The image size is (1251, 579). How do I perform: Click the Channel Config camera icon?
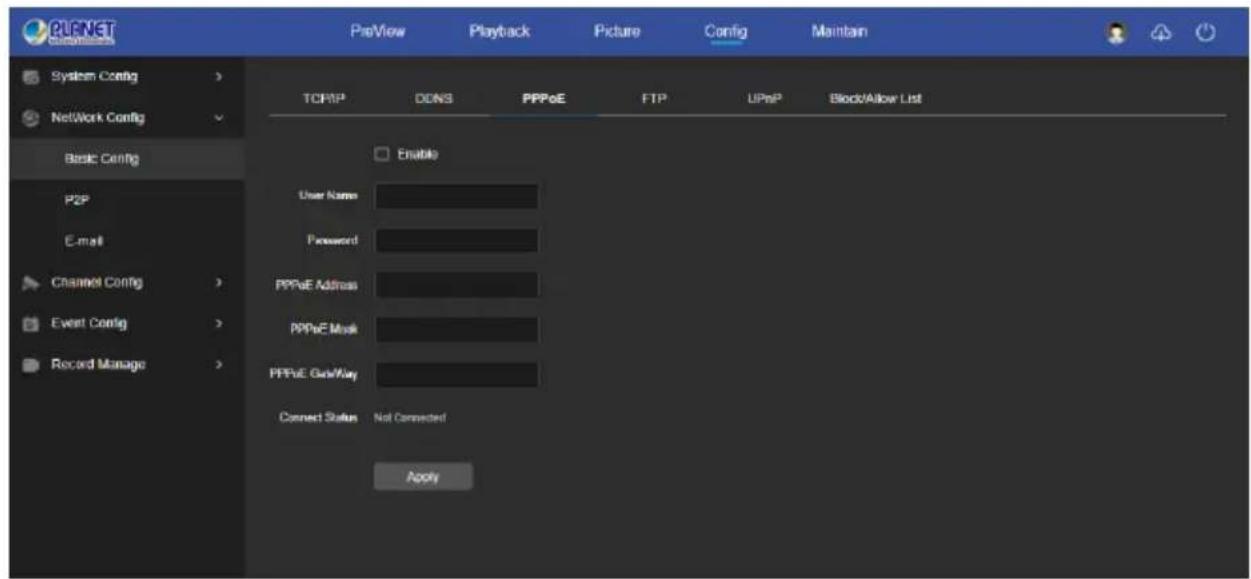pyautogui.click(x=28, y=283)
